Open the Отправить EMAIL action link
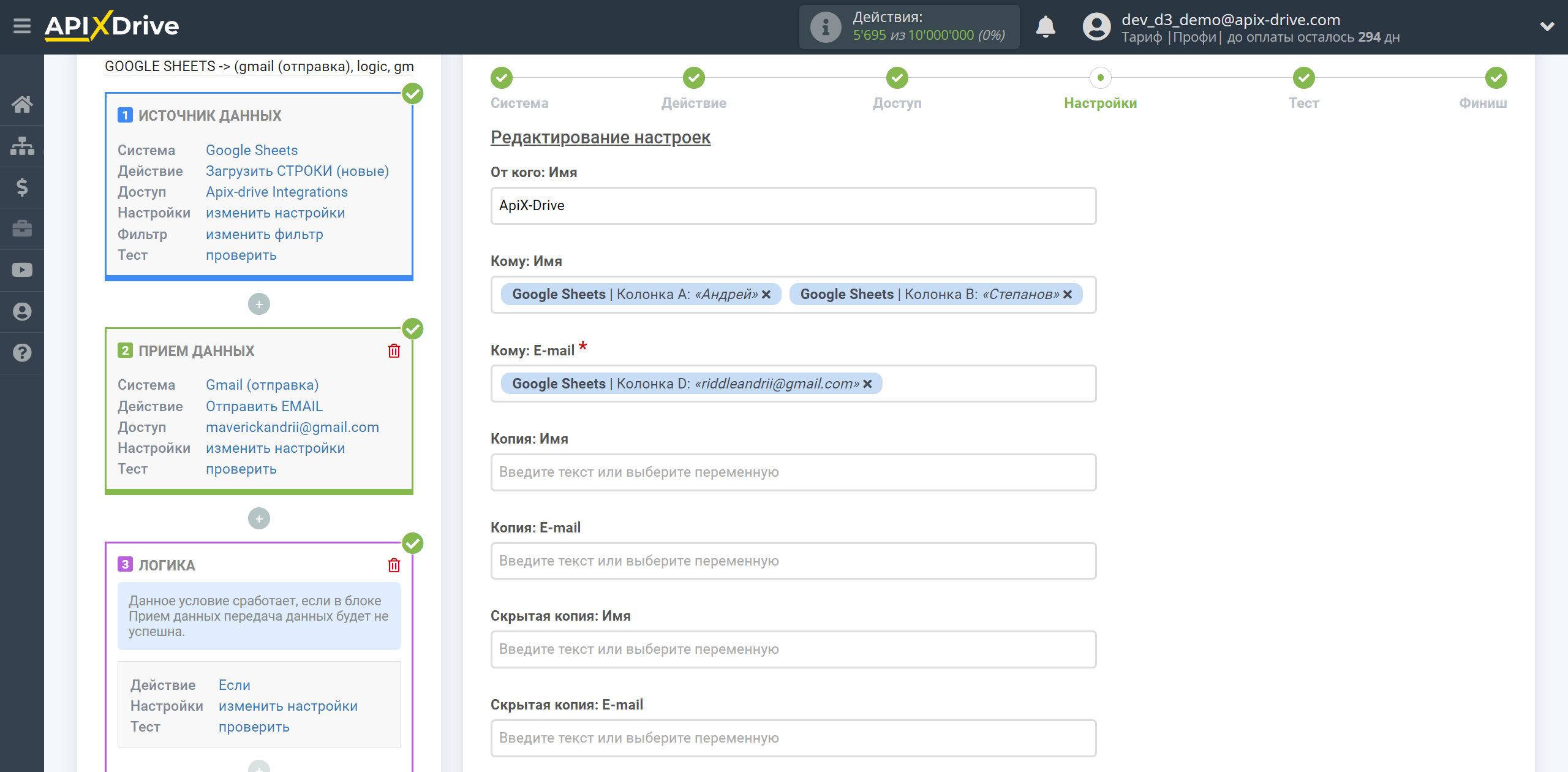This screenshot has width=1568, height=772. coord(264,406)
